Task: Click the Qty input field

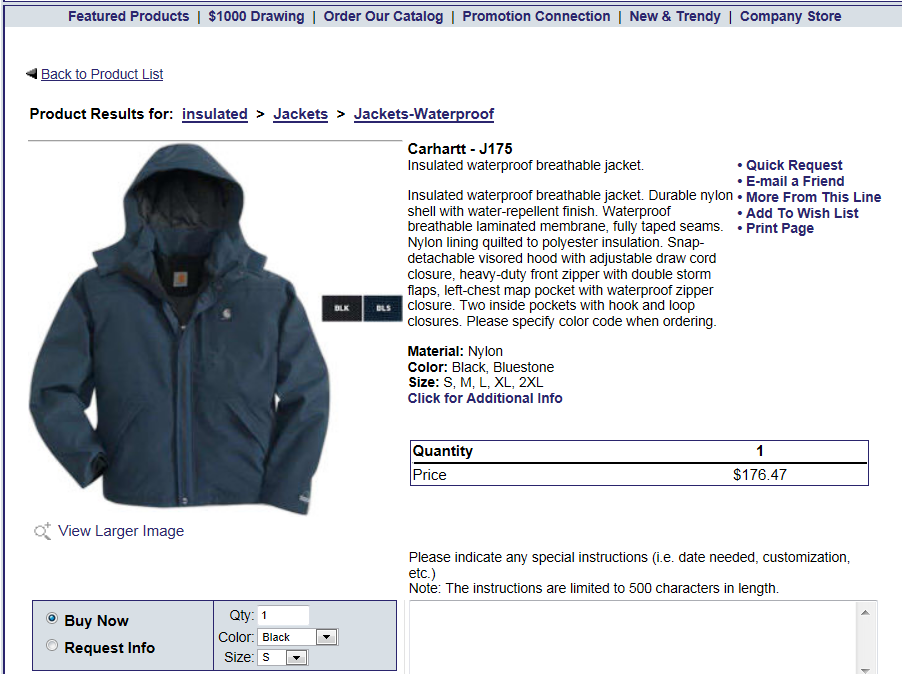Action: pyautogui.click(x=283, y=615)
